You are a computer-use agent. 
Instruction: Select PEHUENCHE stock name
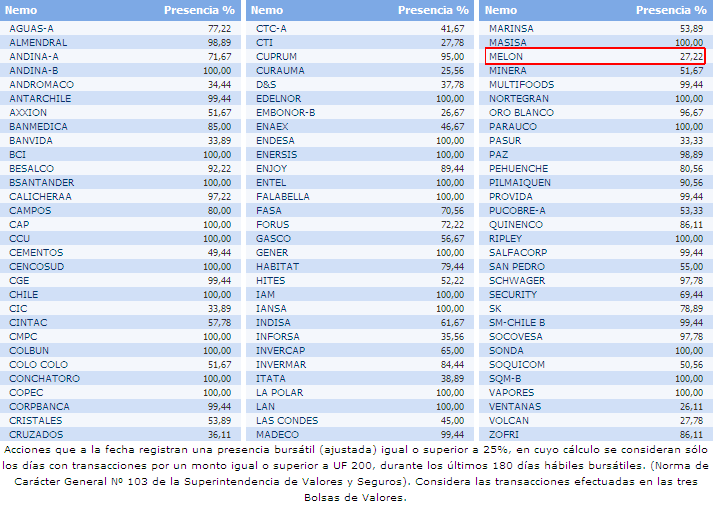(519, 169)
